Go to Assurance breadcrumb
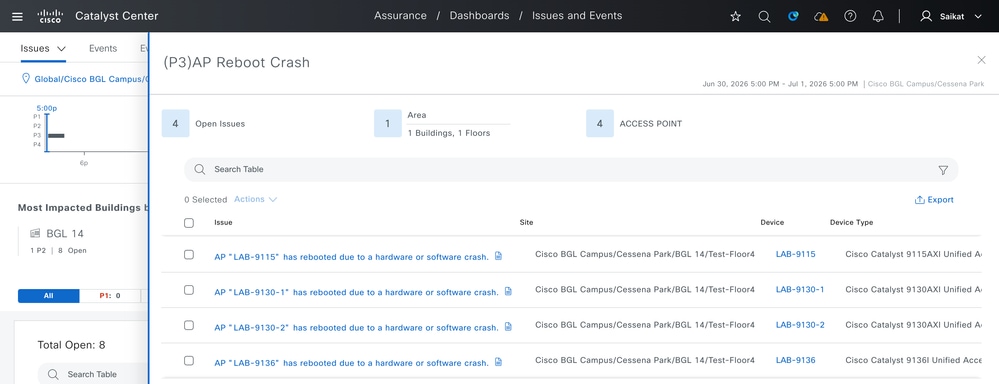Image resolution: width=999 pixels, height=384 pixels. [x=400, y=16]
